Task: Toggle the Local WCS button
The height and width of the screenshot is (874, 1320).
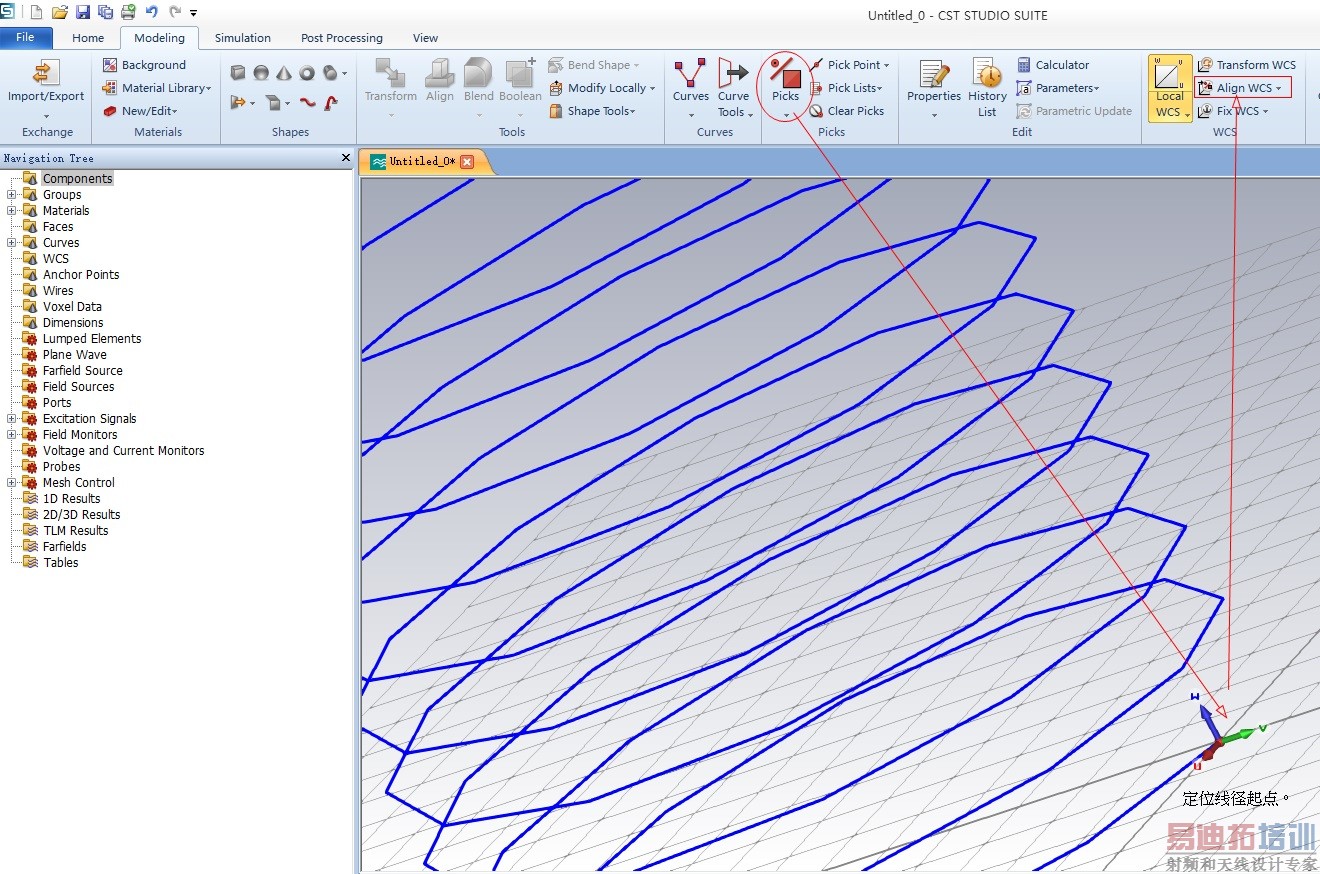Action: (x=1169, y=88)
